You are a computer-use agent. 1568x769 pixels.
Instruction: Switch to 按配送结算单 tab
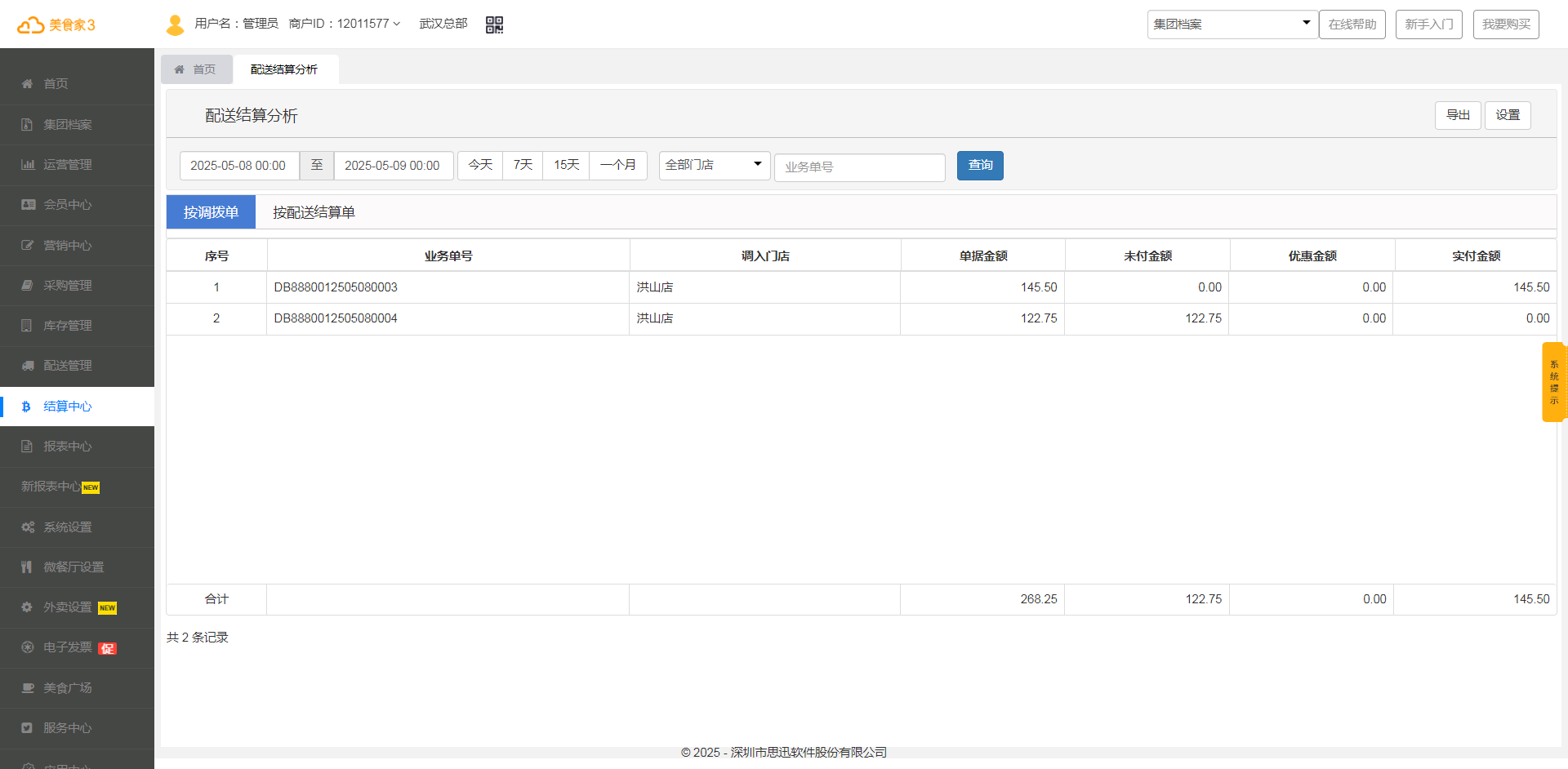(314, 212)
